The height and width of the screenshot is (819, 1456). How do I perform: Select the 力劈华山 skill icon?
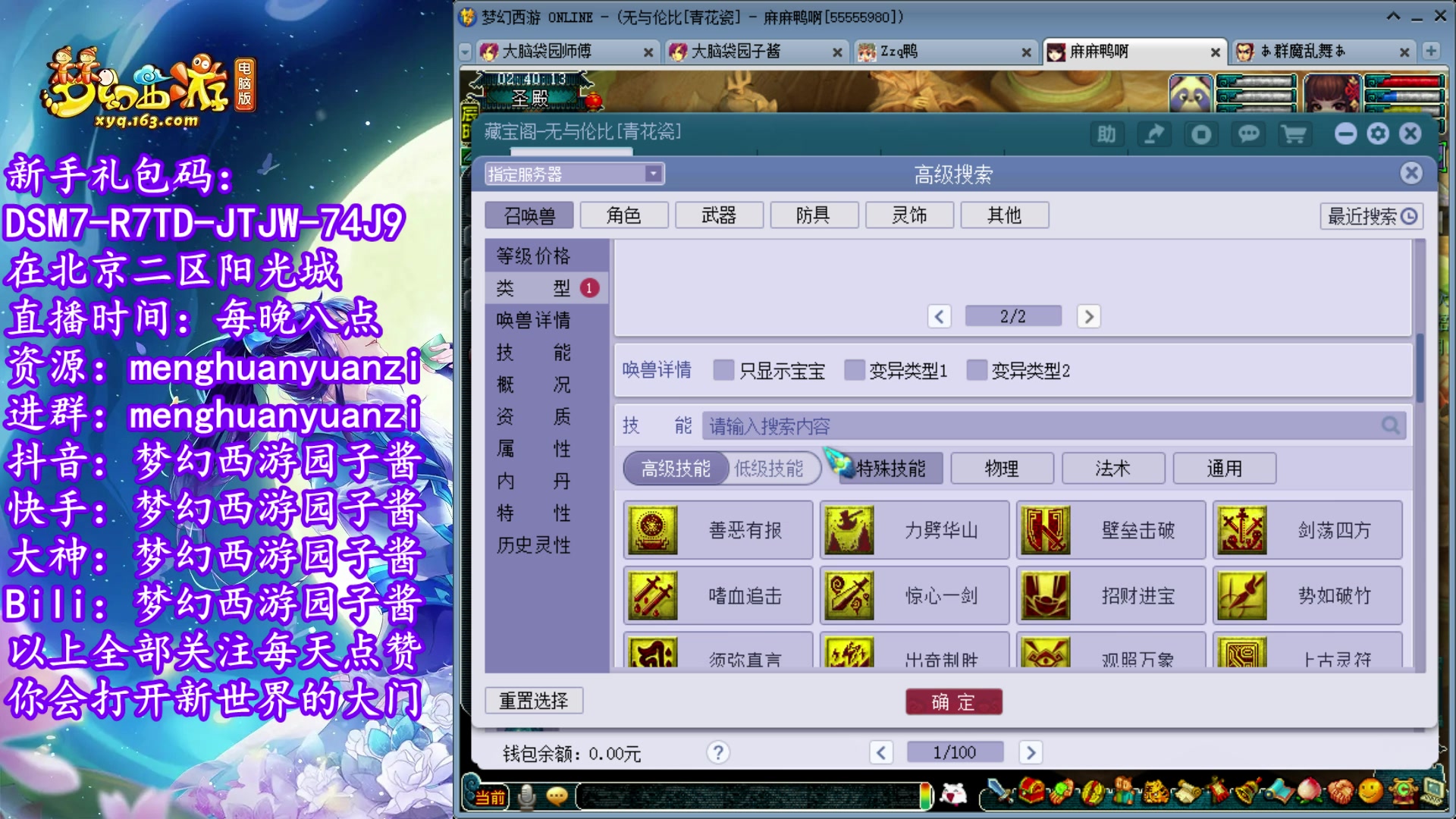(x=849, y=530)
